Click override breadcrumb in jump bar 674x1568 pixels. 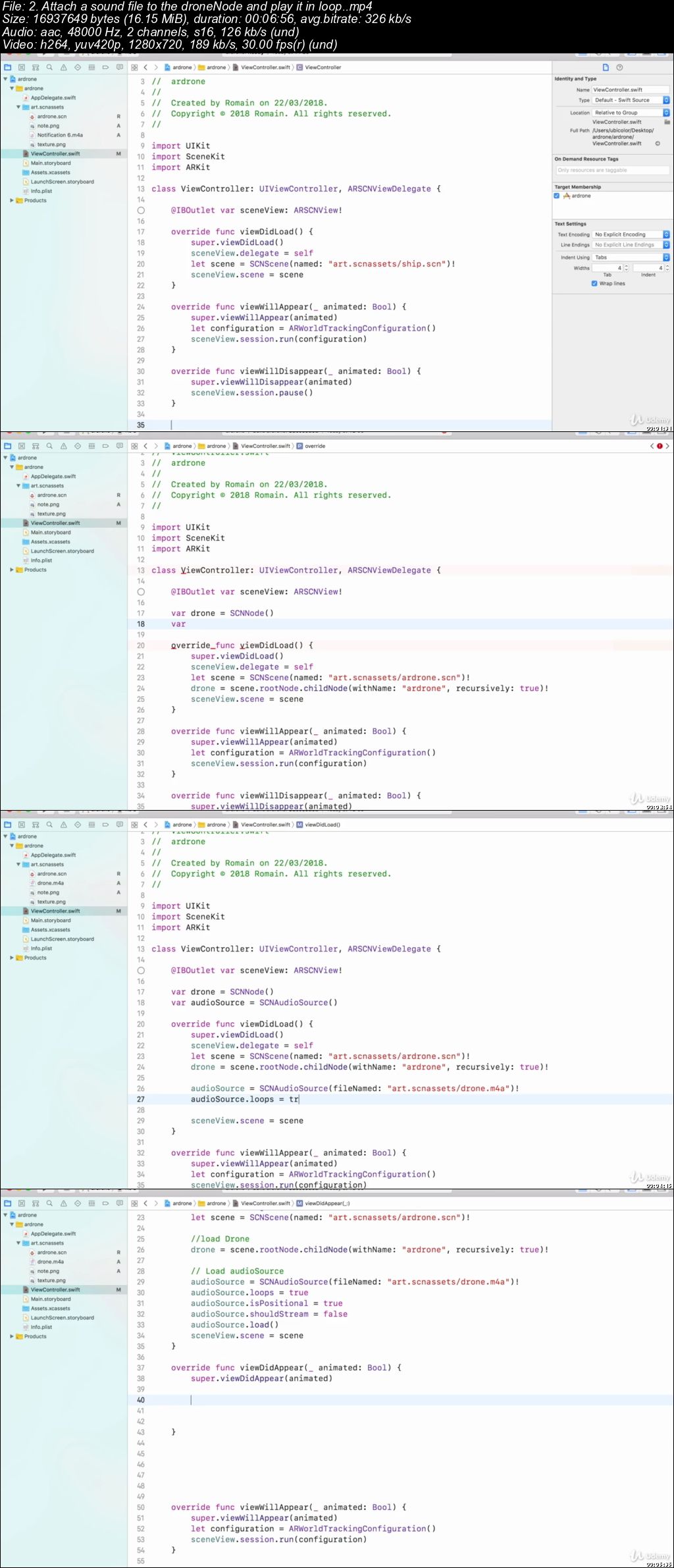coord(311,446)
